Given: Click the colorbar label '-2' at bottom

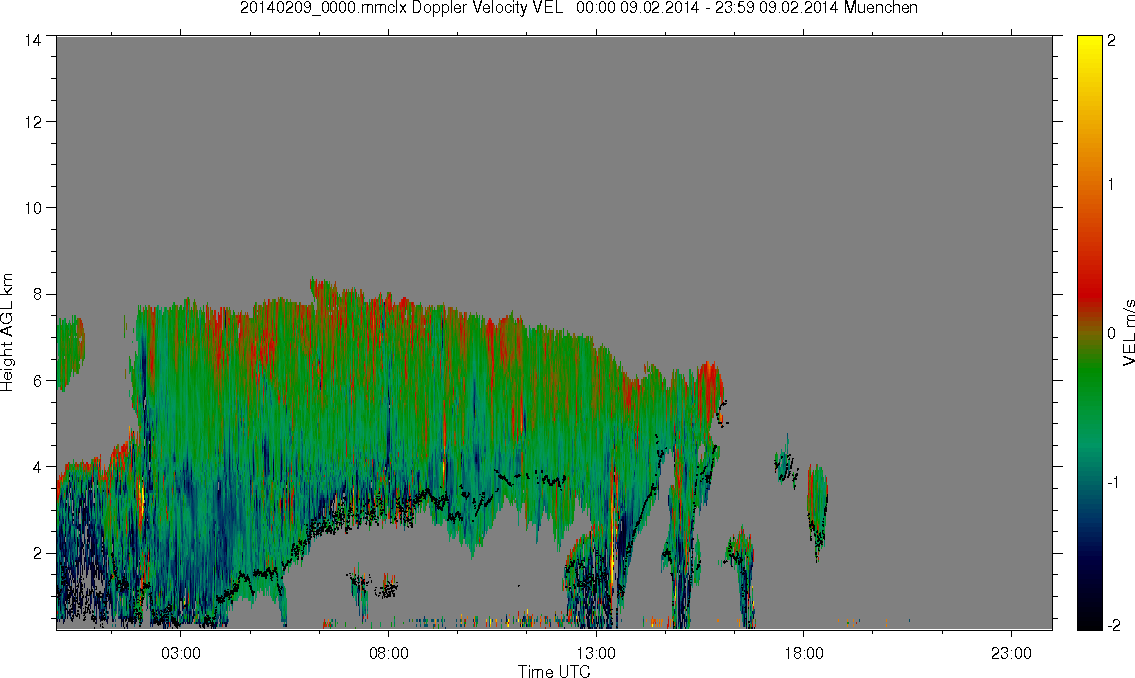Looking at the screenshot, I should [1113, 625].
